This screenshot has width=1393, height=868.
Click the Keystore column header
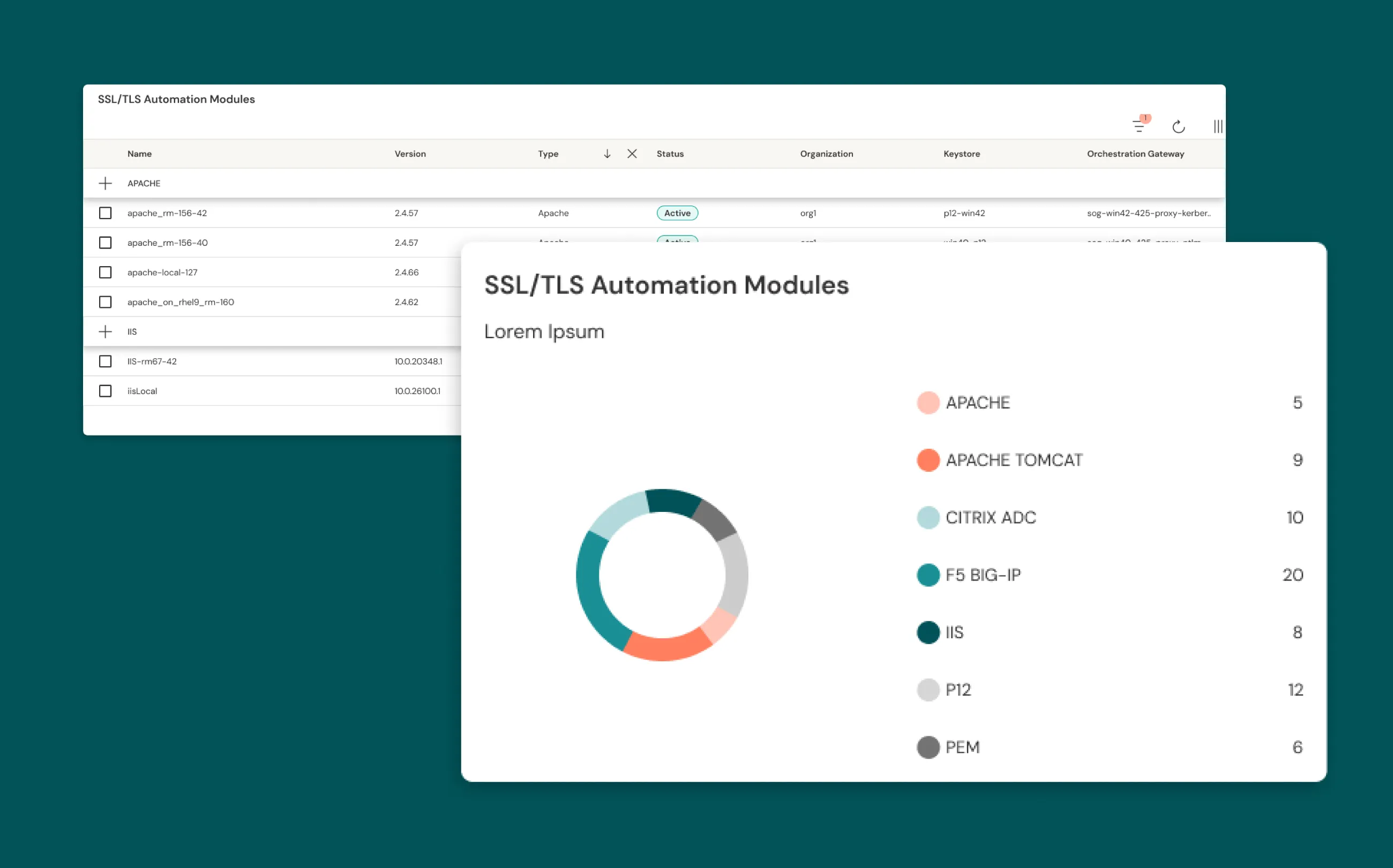962,154
